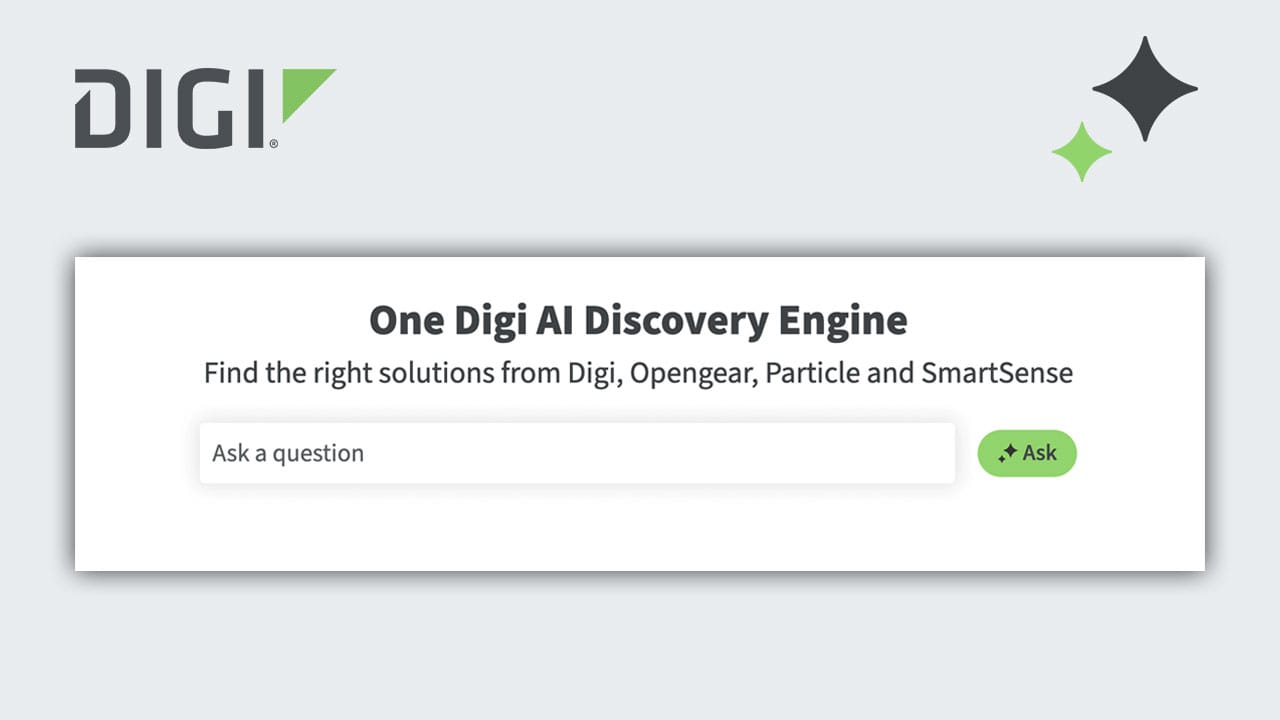Click the letter D in Digi logo
Screen dimensions: 1280x720
pyautogui.click(x=100, y=108)
